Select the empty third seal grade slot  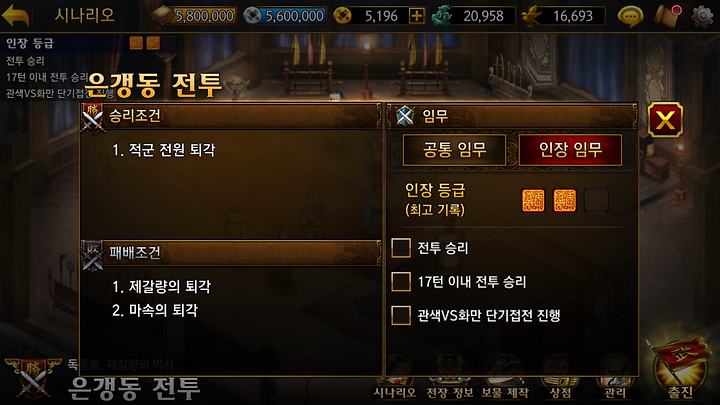(x=596, y=201)
